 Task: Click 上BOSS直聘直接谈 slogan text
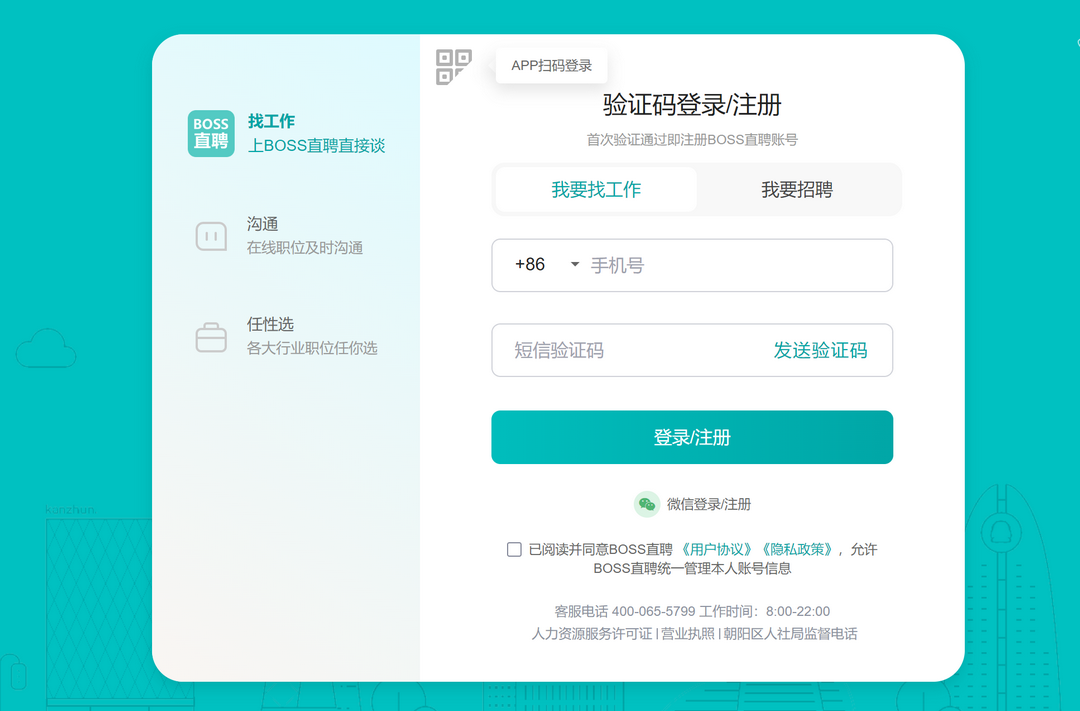[316, 145]
